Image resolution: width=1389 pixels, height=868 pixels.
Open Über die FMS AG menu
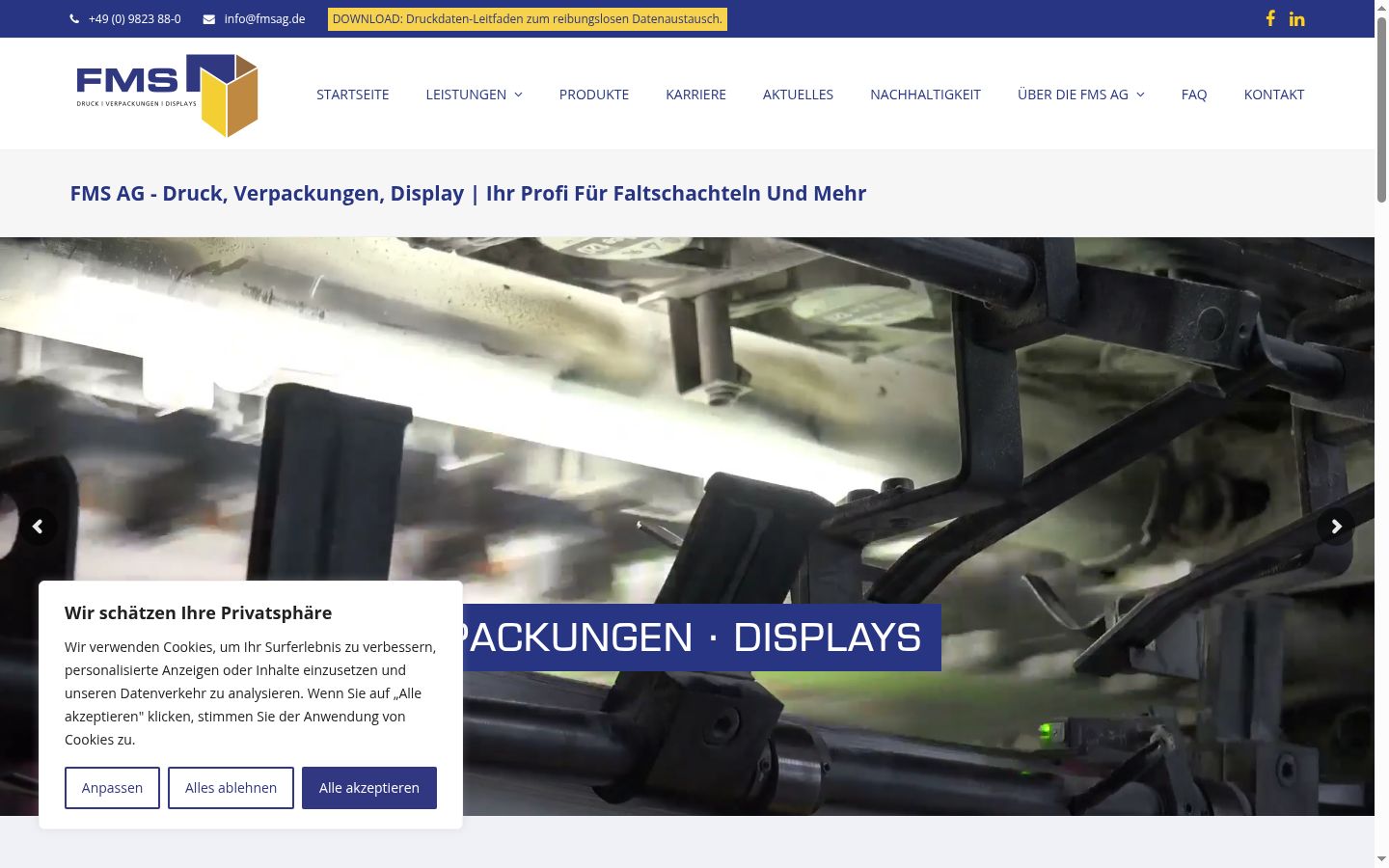point(1073,95)
